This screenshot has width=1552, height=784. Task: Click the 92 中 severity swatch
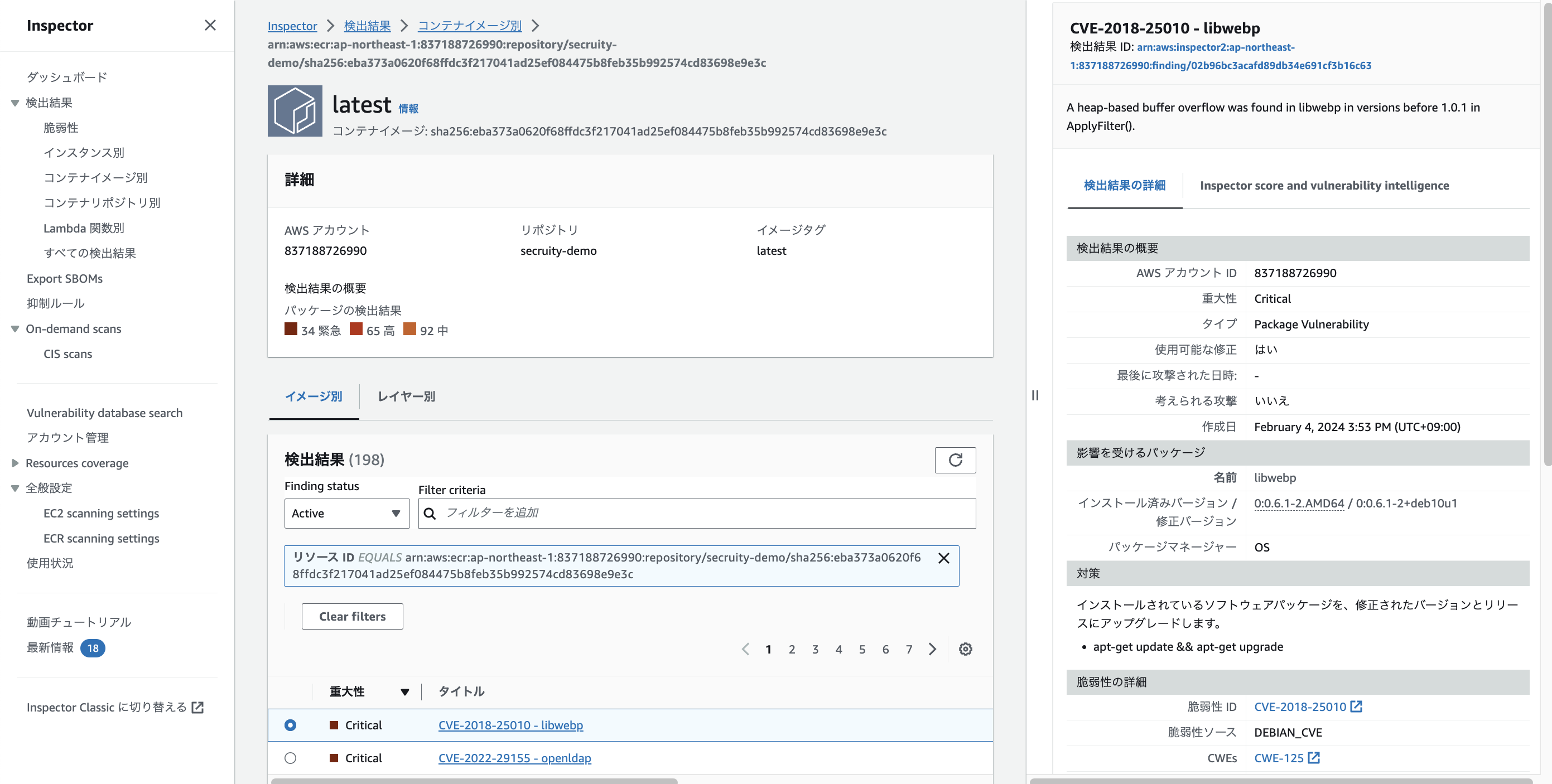tap(409, 329)
